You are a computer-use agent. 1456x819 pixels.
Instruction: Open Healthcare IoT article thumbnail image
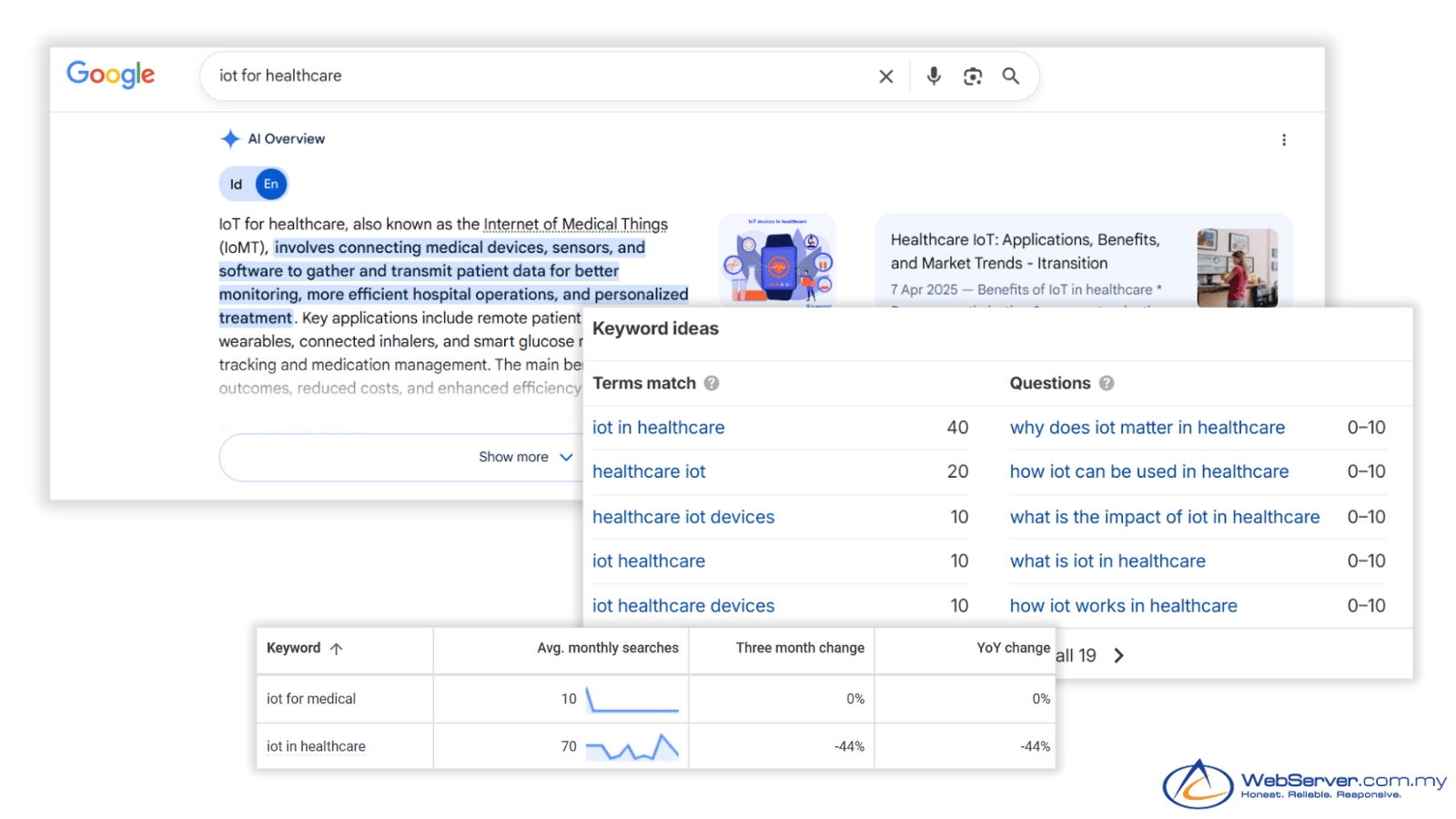tap(1236, 268)
